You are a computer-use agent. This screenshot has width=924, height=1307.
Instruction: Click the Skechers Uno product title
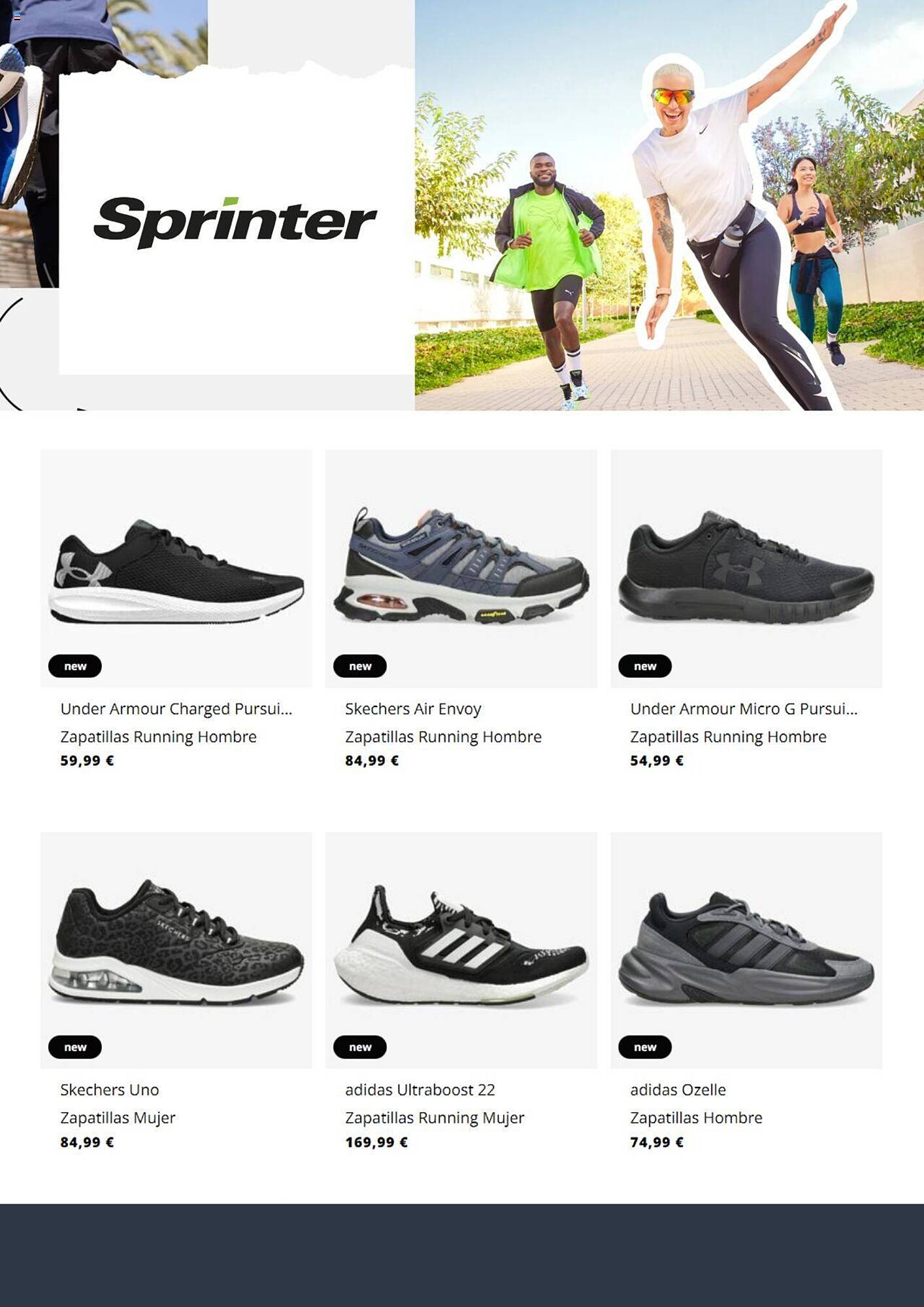tap(110, 1090)
